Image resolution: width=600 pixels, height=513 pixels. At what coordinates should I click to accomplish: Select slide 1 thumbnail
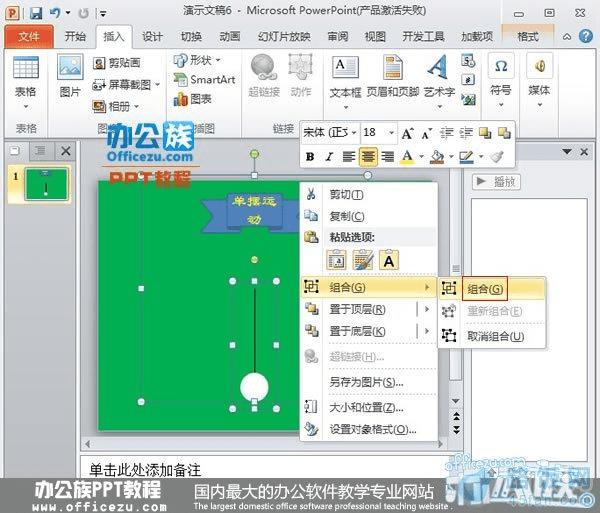[x=46, y=184]
